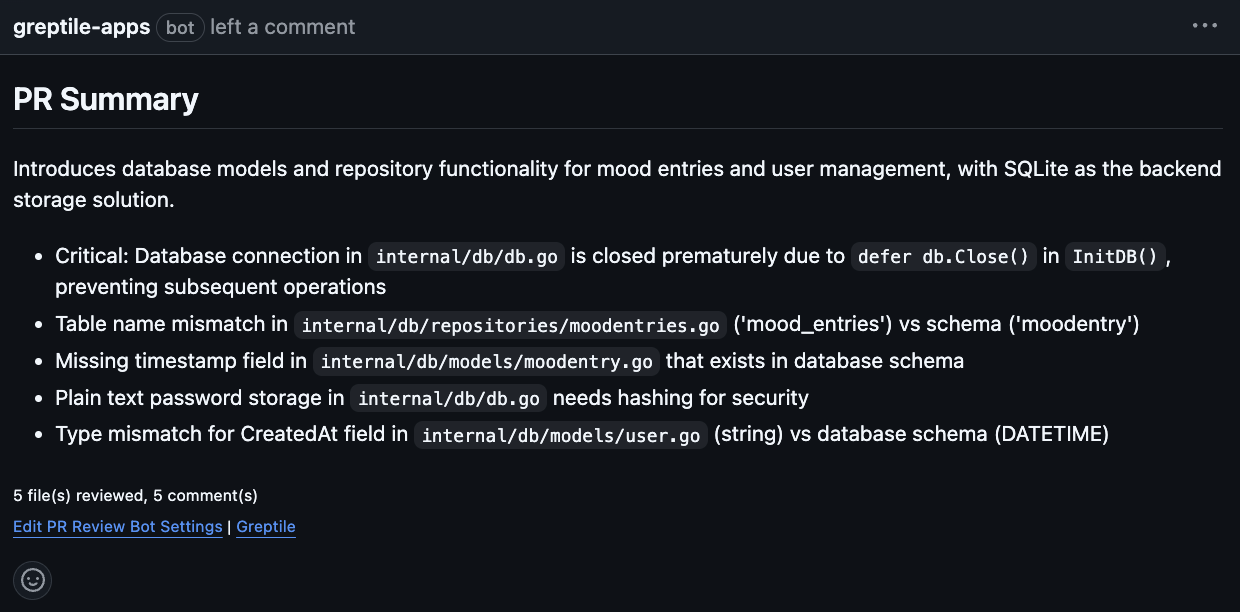1240x612 pixels.
Task: Click the repositories/moodentries.go file path
Action: coord(511,326)
